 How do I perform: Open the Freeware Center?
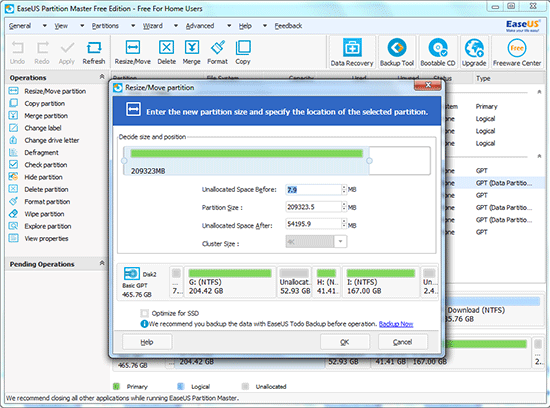pyautogui.click(x=517, y=52)
